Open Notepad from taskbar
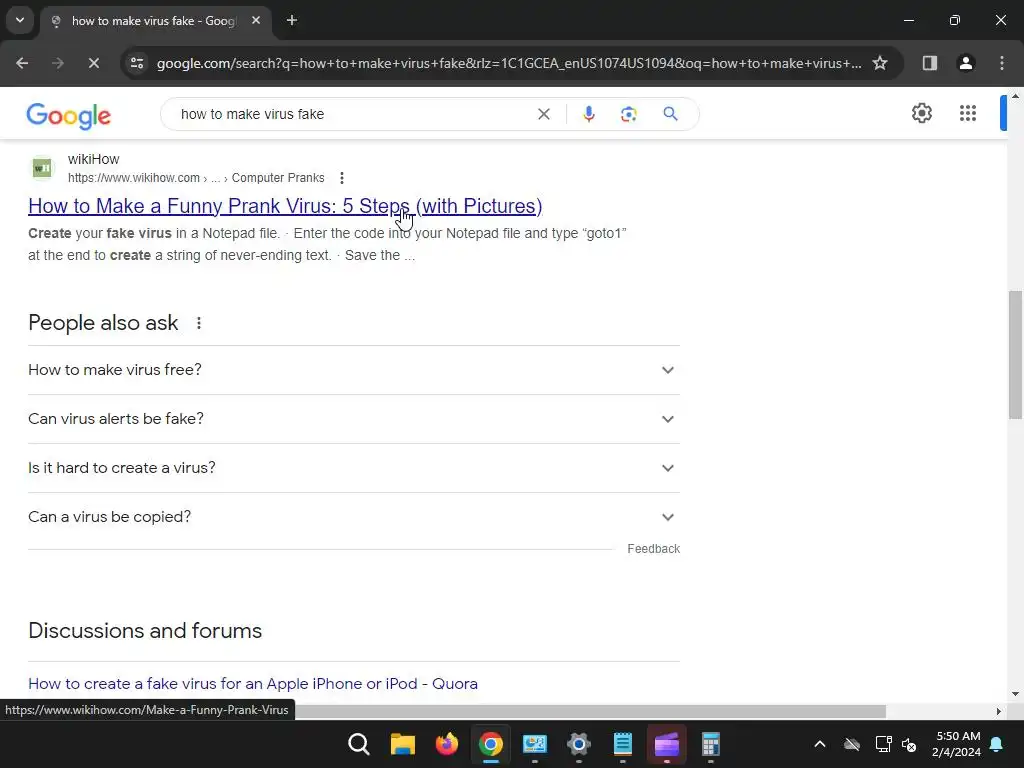 (x=622, y=744)
